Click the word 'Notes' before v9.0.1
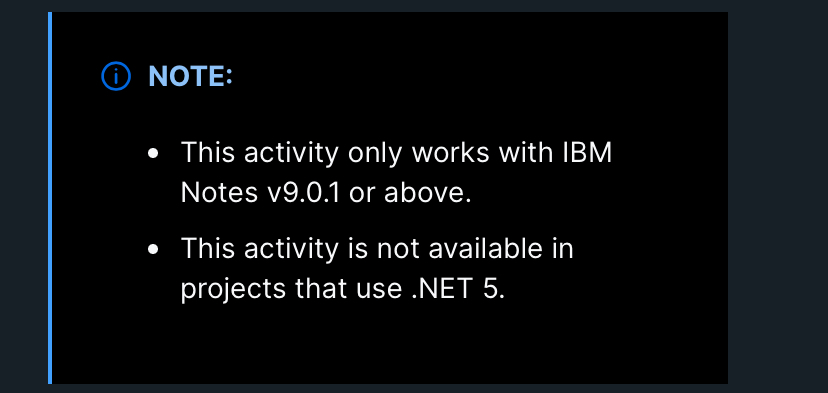Image resolution: width=828 pixels, height=393 pixels. pos(216,193)
